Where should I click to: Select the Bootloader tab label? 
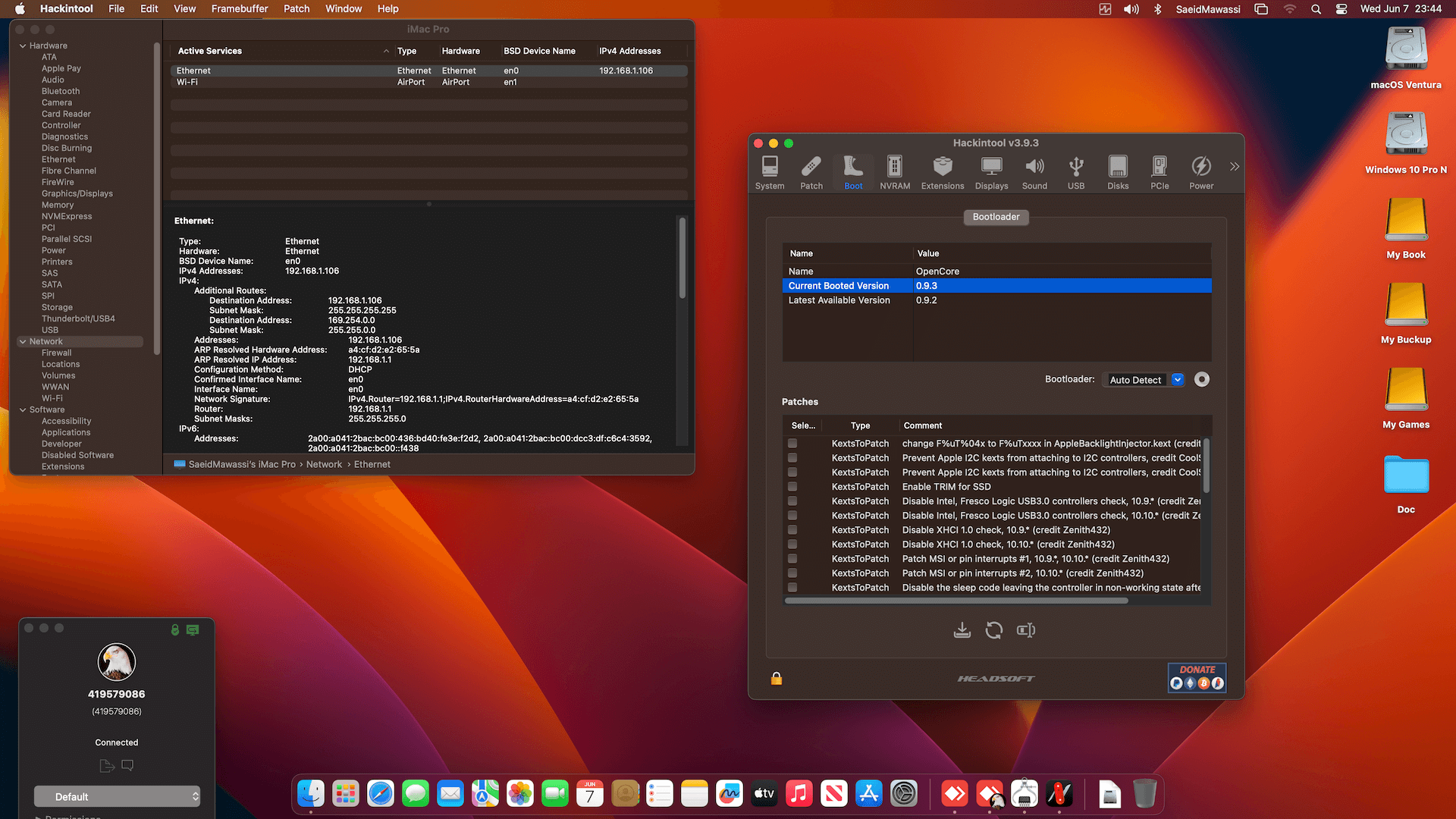(996, 217)
